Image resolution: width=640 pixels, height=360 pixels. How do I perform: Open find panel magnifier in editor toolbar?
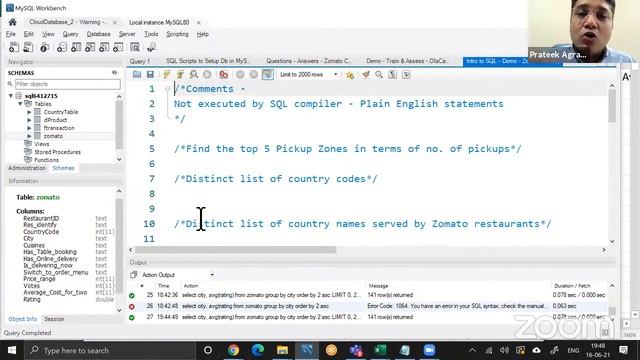(x=379, y=74)
